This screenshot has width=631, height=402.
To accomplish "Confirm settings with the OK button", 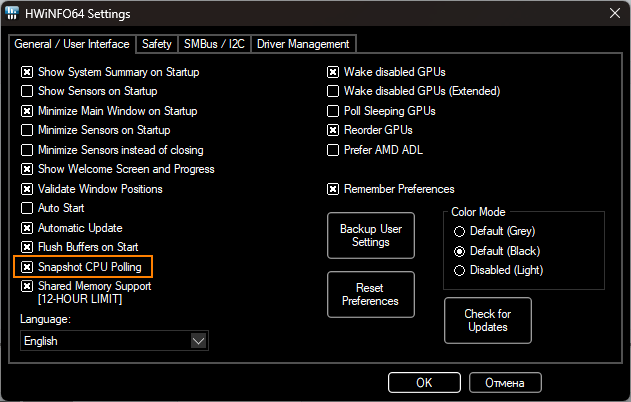I will (x=424, y=382).
